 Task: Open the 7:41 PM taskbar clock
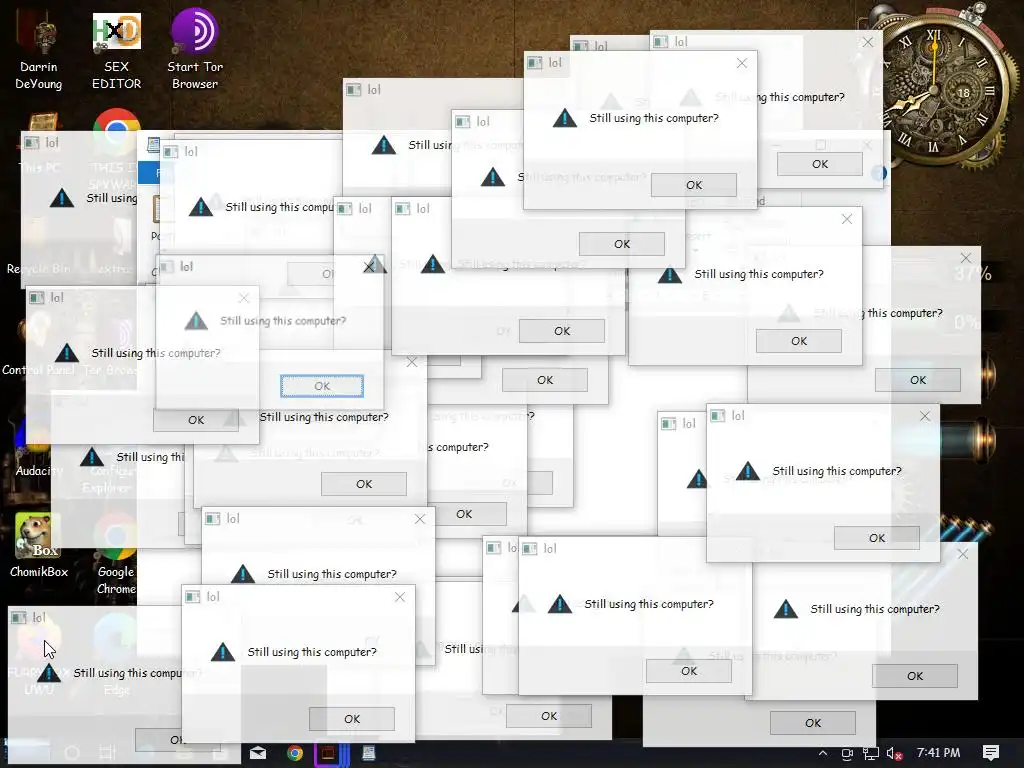coord(938,752)
